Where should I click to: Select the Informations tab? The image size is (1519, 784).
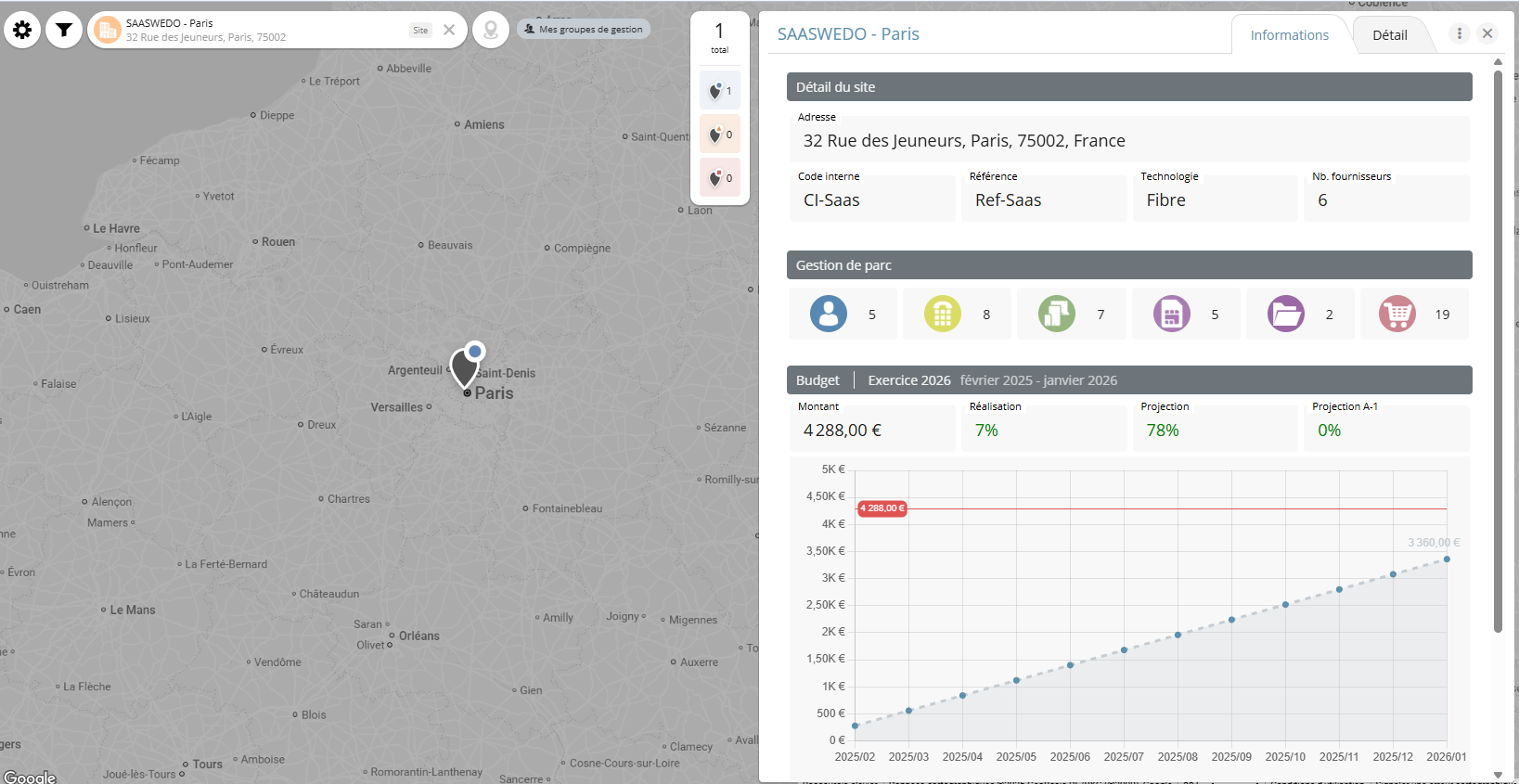pyautogui.click(x=1289, y=35)
